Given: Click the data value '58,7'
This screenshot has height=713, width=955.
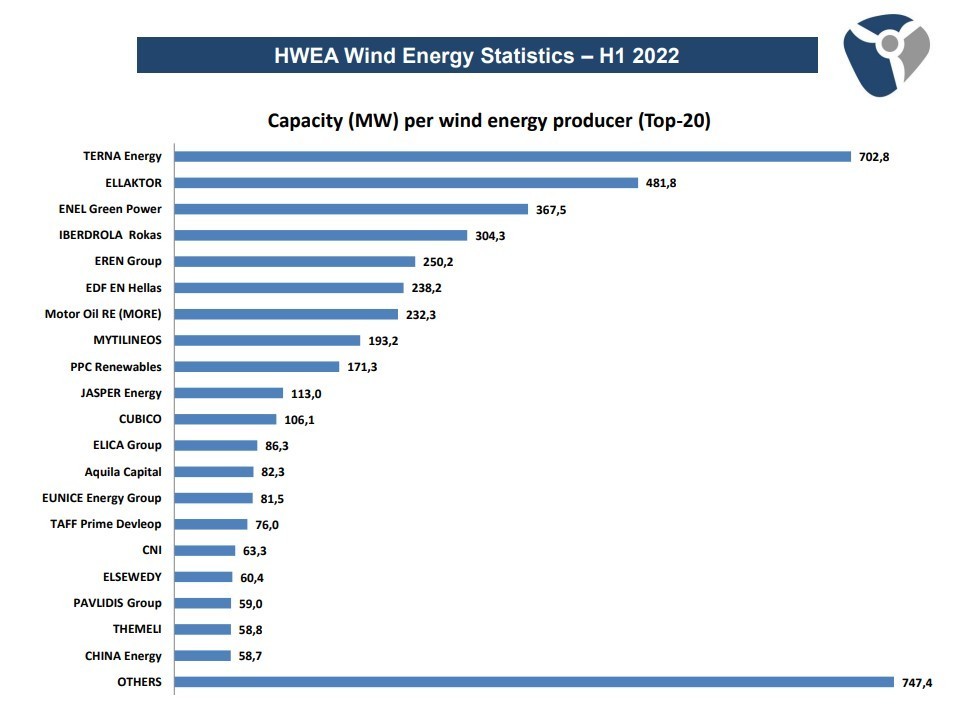Looking at the screenshot, I should [250, 656].
